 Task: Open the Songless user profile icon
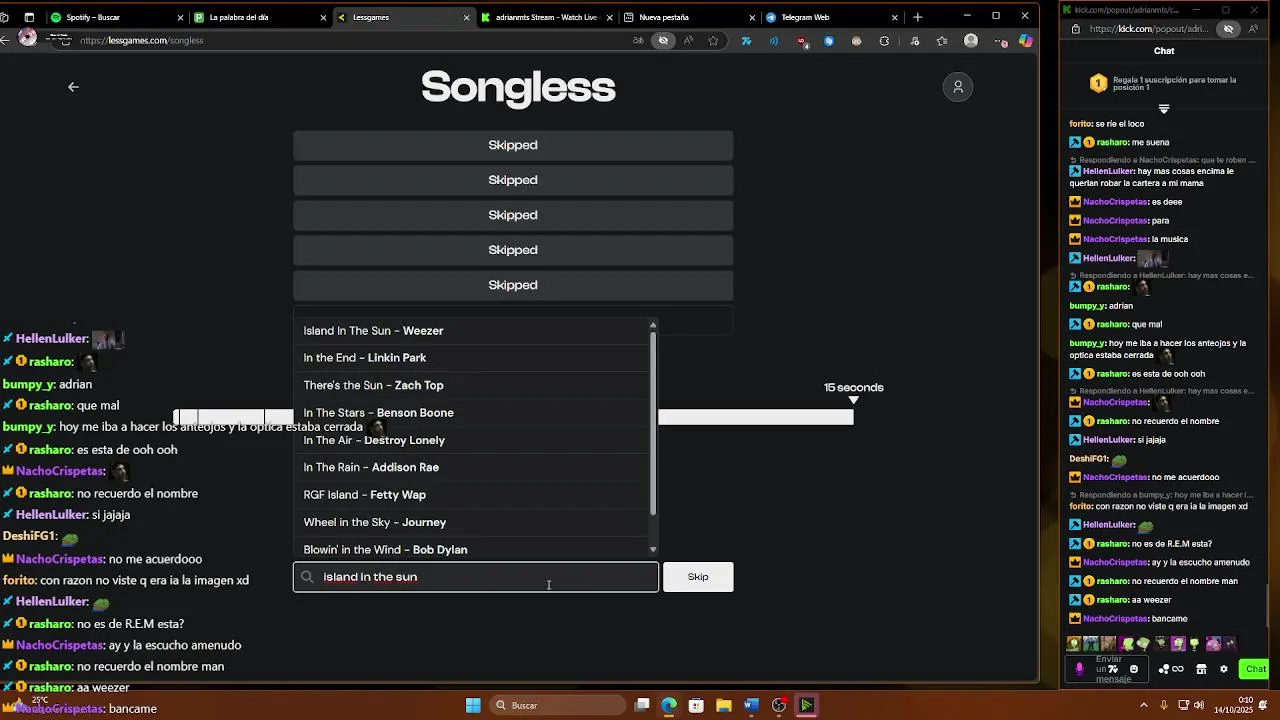pos(958,87)
